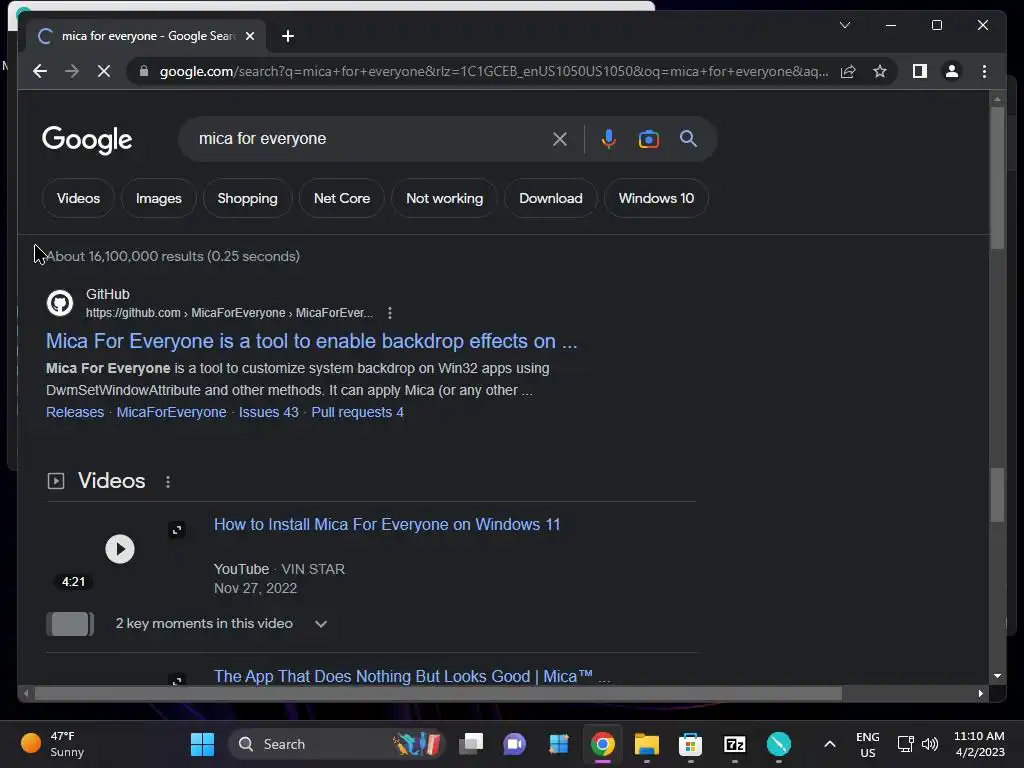The image size is (1024, 768).
Task: Select the Download filter chip
Action: click(551, 198)
